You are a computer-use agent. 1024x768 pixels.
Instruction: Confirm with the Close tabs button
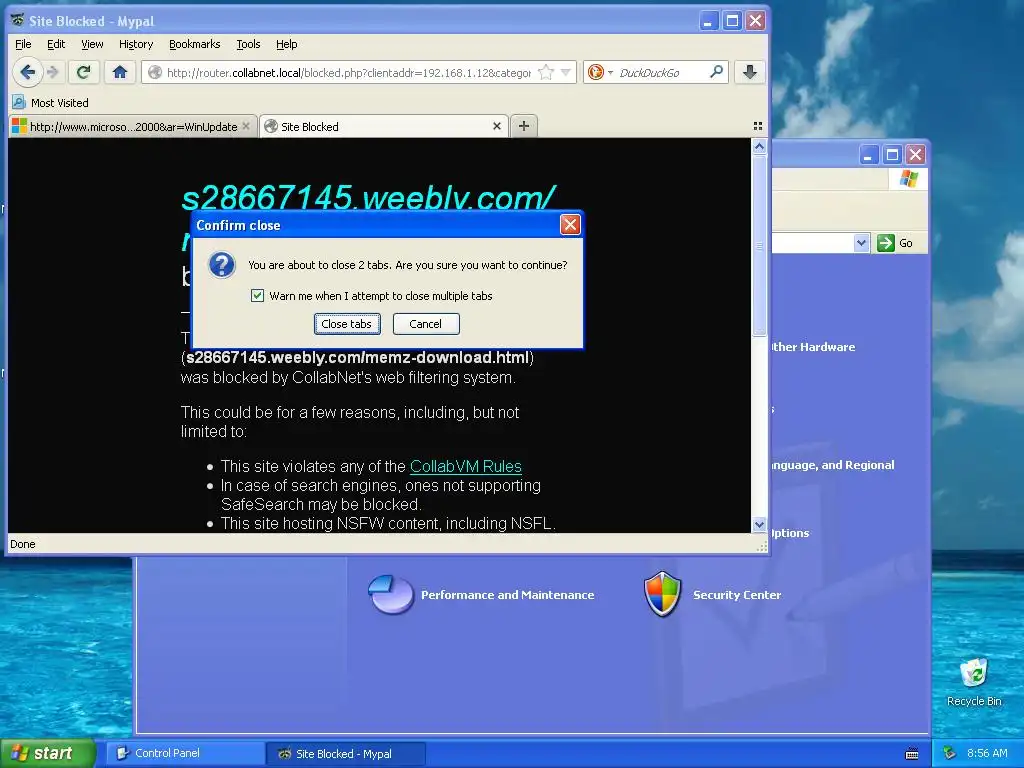[347, 324]
